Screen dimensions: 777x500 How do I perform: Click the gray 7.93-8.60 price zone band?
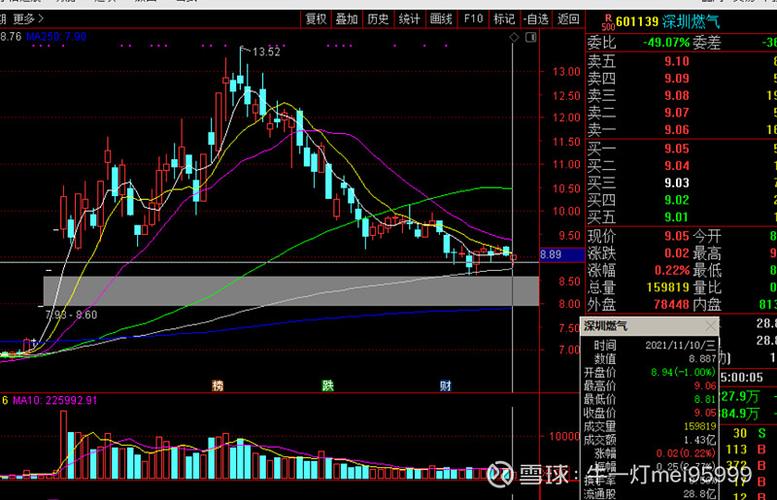click(x=291, y=291)
